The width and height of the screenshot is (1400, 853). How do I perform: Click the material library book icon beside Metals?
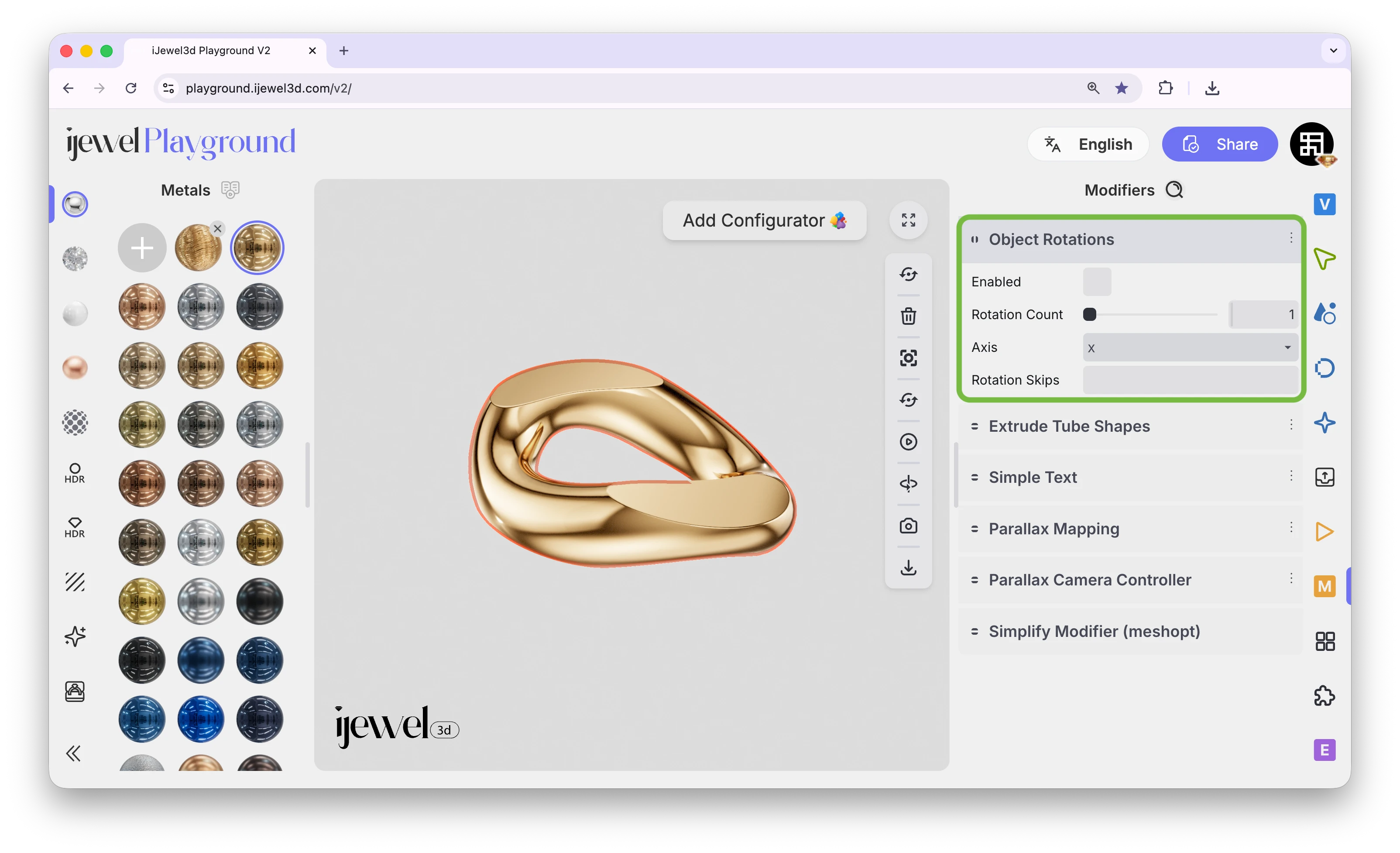click(230, 190)
